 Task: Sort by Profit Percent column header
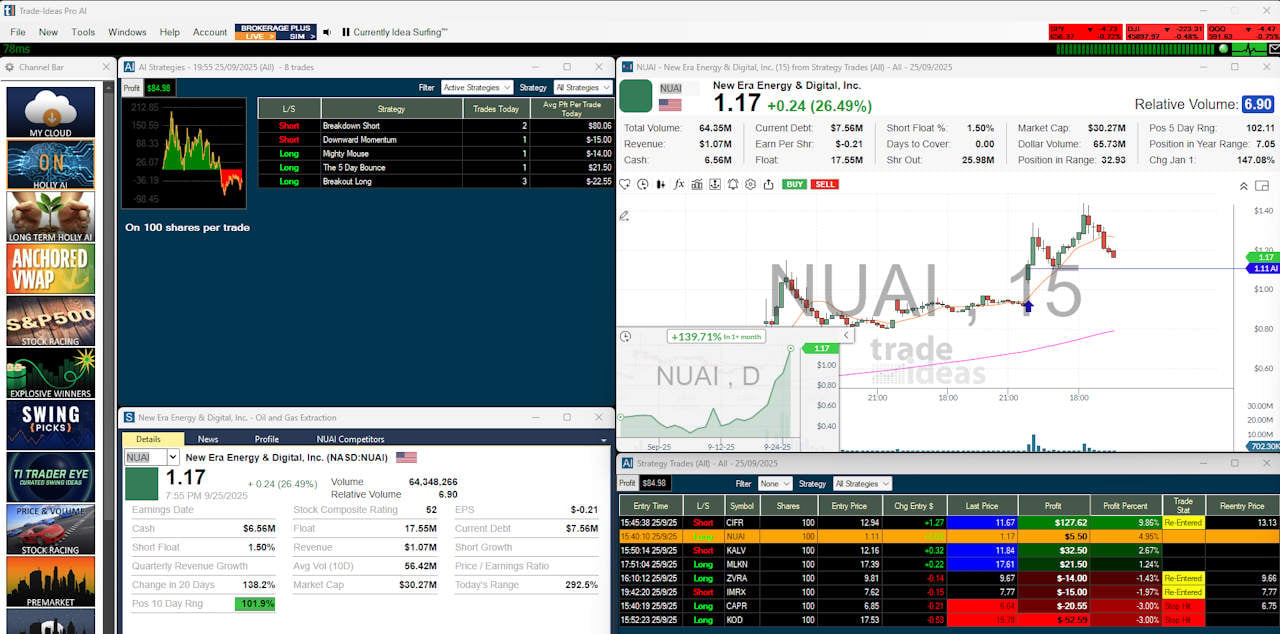pos(1126,506)
